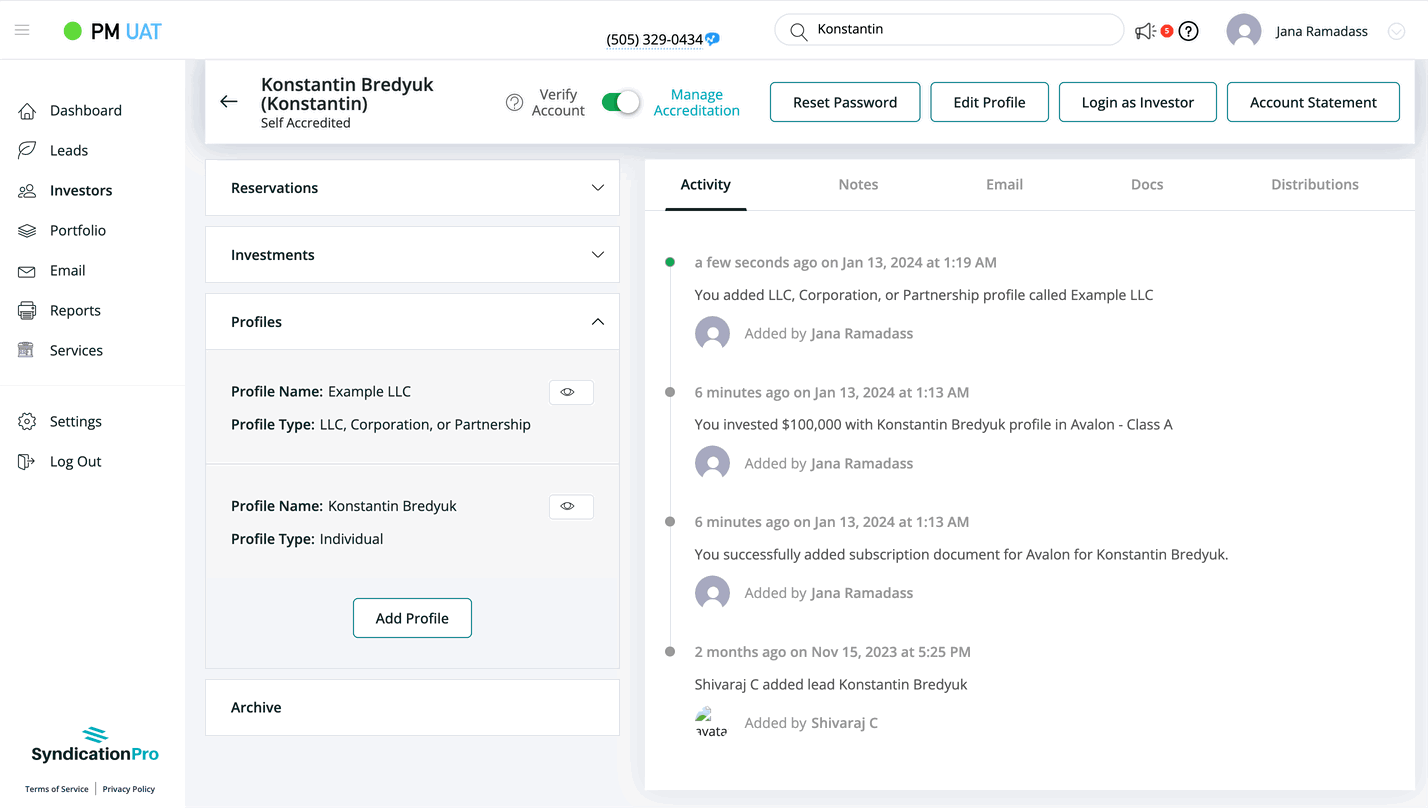Open the announcements megaphone icon
1428x808 pixels.
coord(1145,32)
